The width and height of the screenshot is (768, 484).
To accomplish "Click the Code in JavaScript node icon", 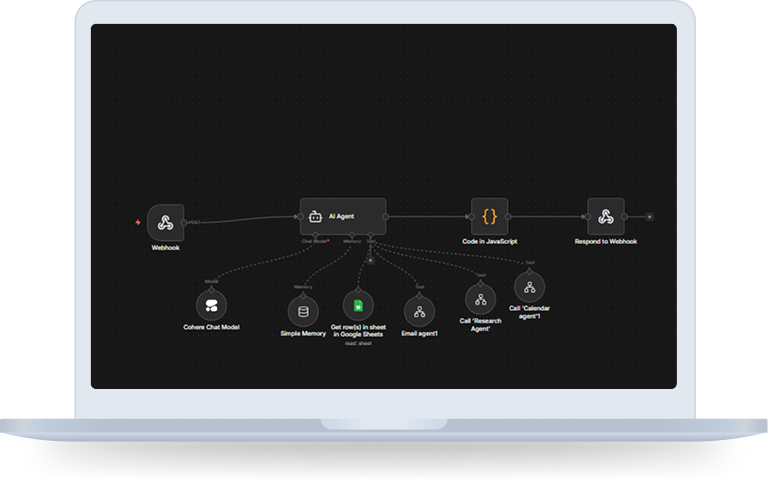I will coord(490,216).
